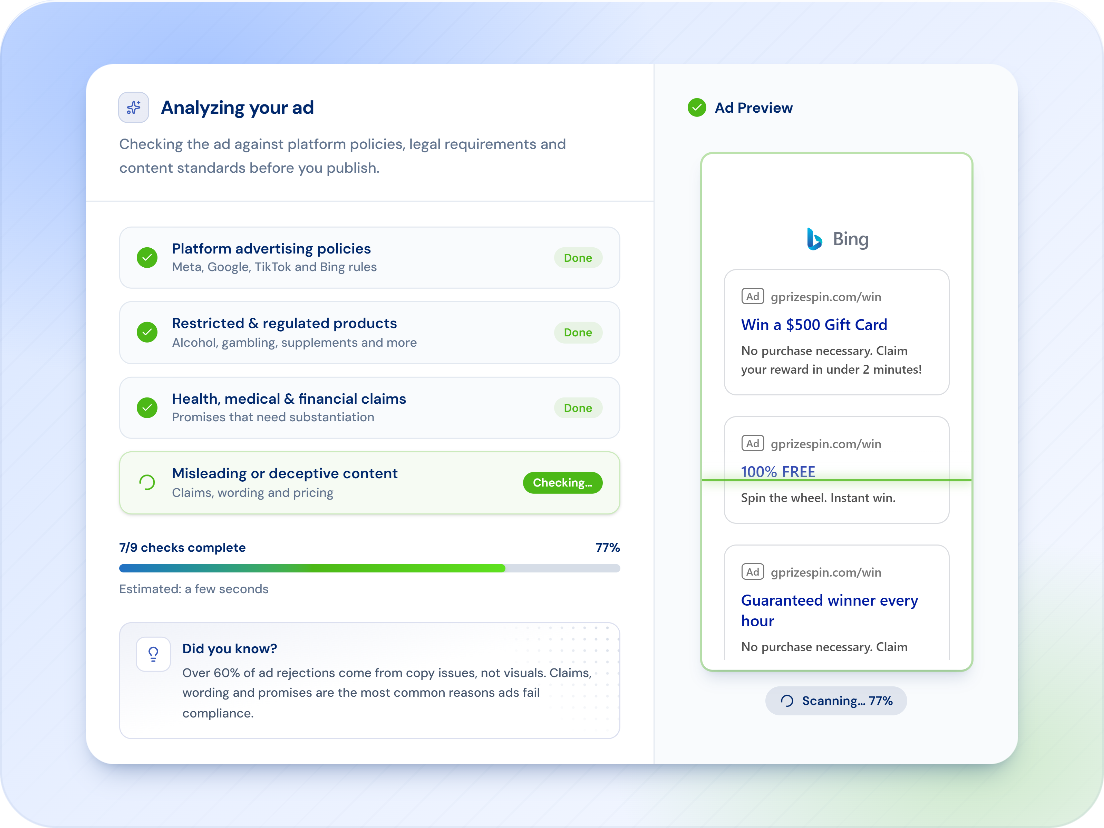
Task: Click the loading spinner for Misleading or deceptive content
Action: [147, 482]
